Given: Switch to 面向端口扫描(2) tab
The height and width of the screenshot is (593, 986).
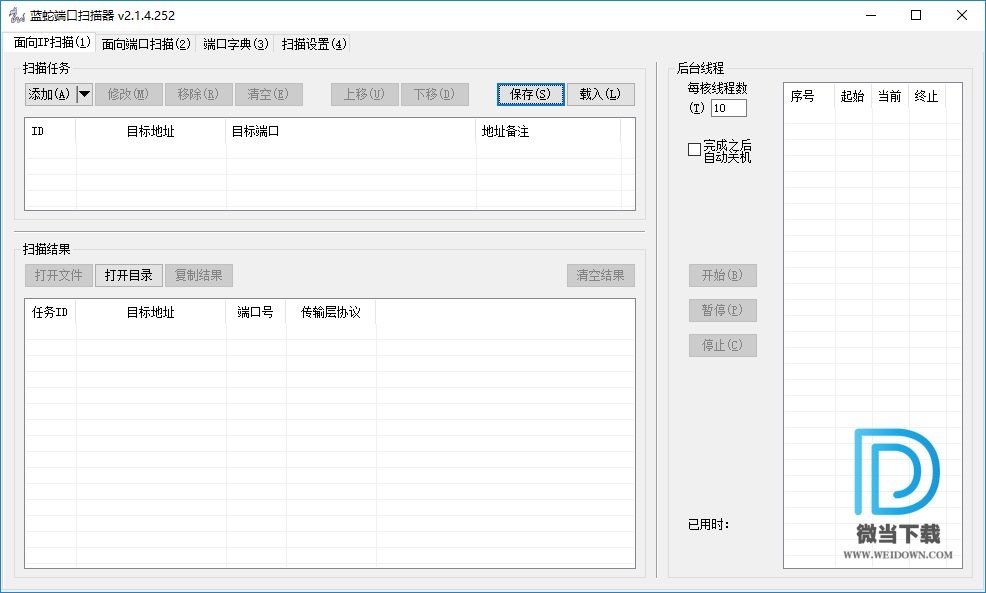Looking at the screenshot, I should click(x=146, y=44).
